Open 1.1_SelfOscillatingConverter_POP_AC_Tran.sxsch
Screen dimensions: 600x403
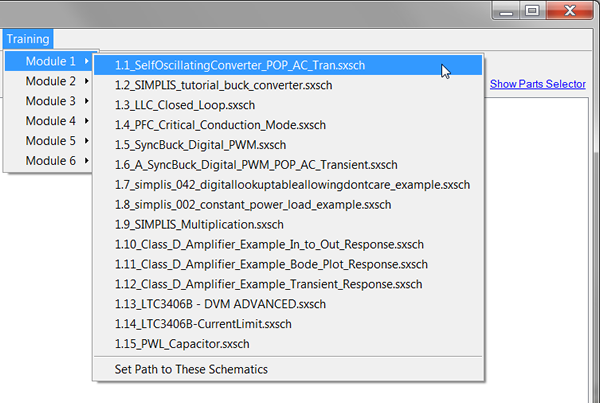(288, 65)
